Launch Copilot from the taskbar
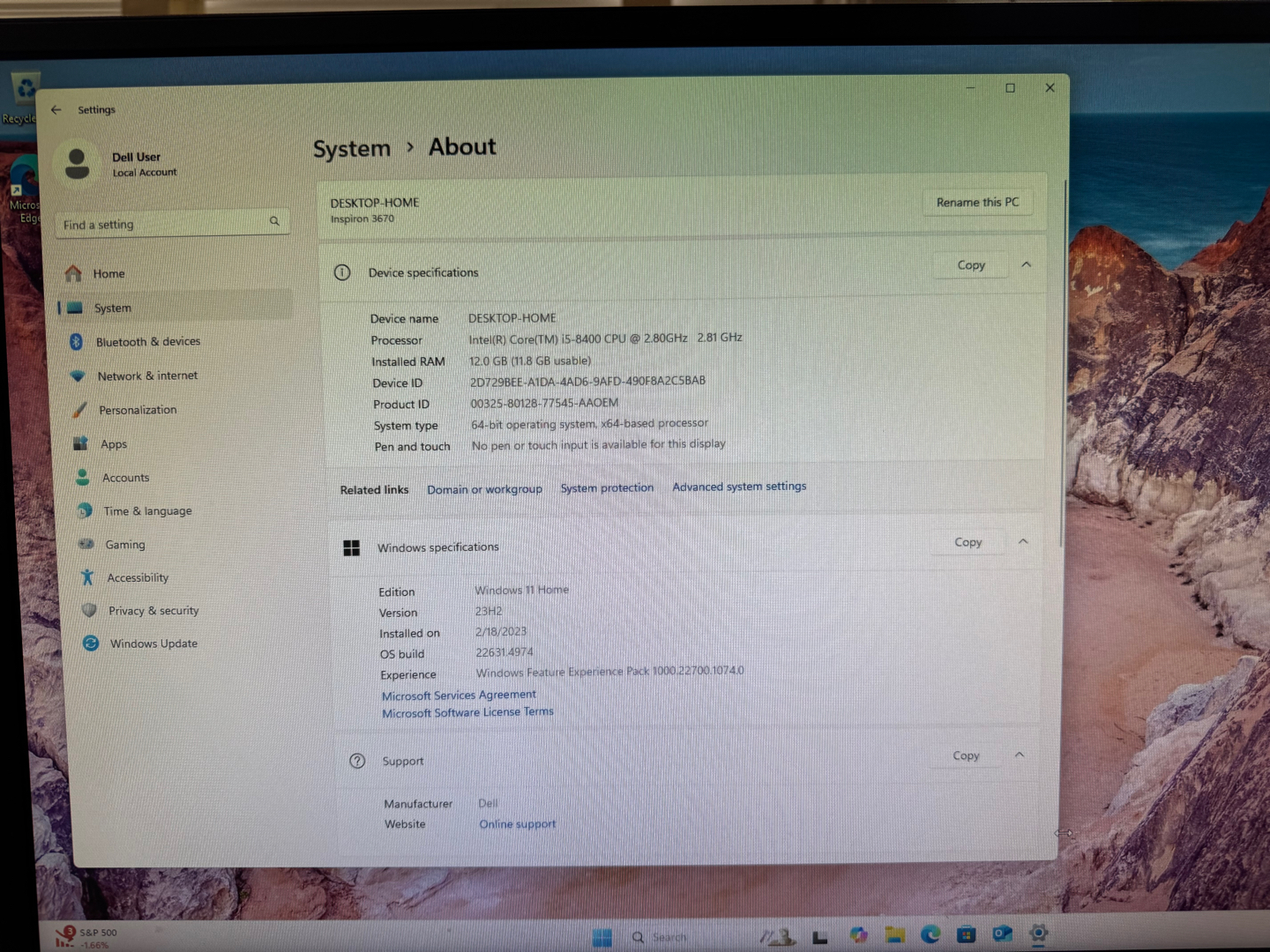1270x952 pixels. (859, 935)
